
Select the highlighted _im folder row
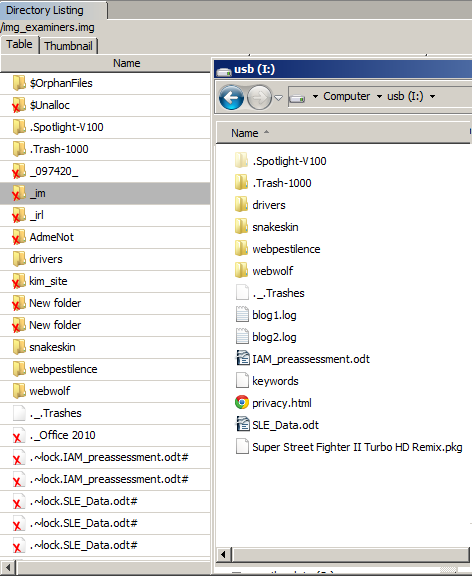[x=105, y=193]
